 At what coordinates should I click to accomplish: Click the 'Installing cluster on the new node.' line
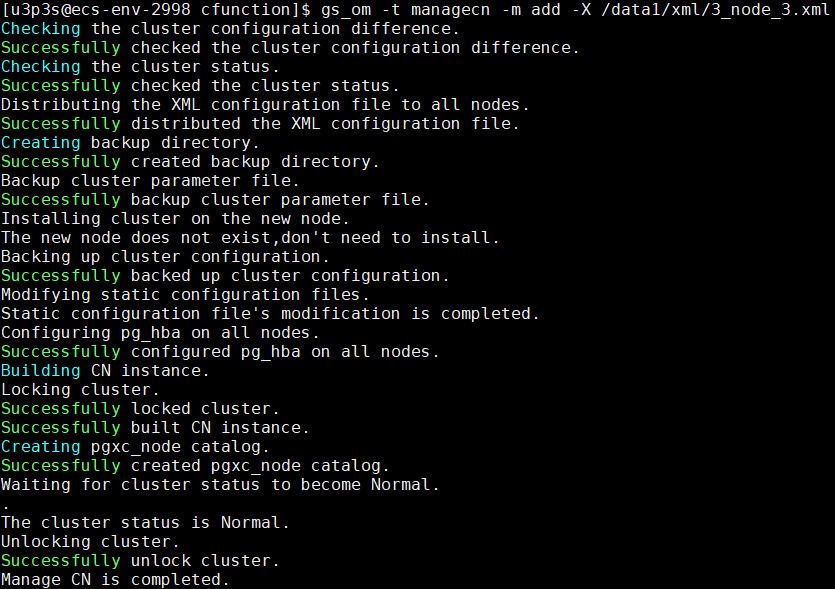click(175, 219)
